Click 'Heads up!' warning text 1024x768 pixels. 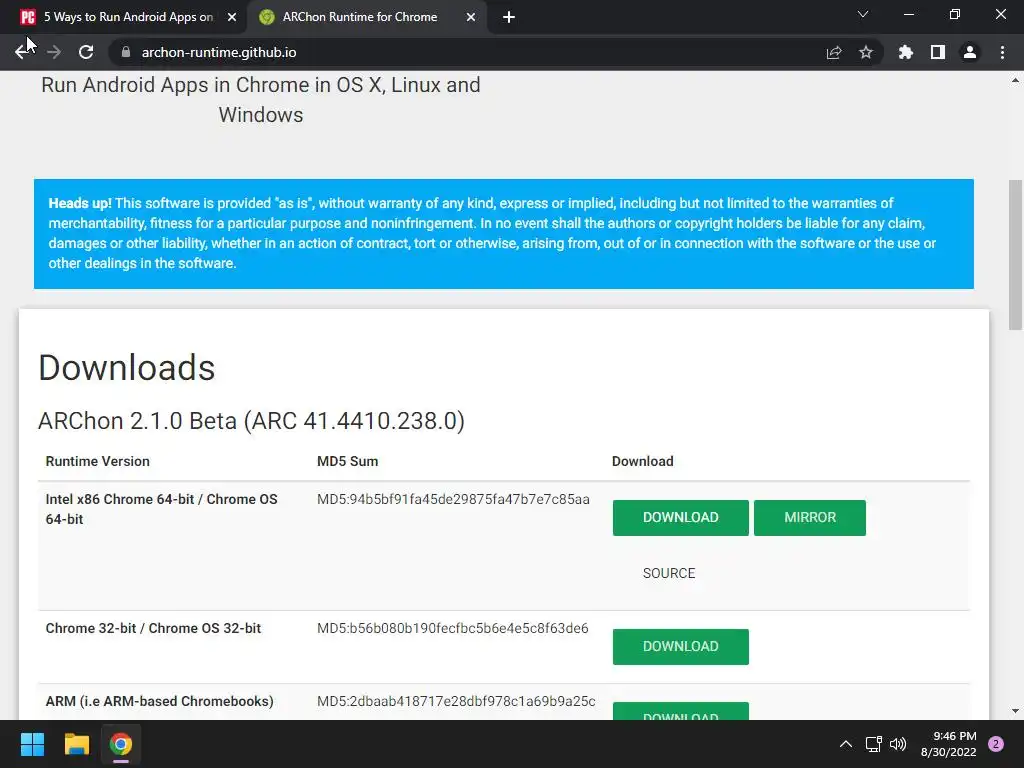[80, 203]
